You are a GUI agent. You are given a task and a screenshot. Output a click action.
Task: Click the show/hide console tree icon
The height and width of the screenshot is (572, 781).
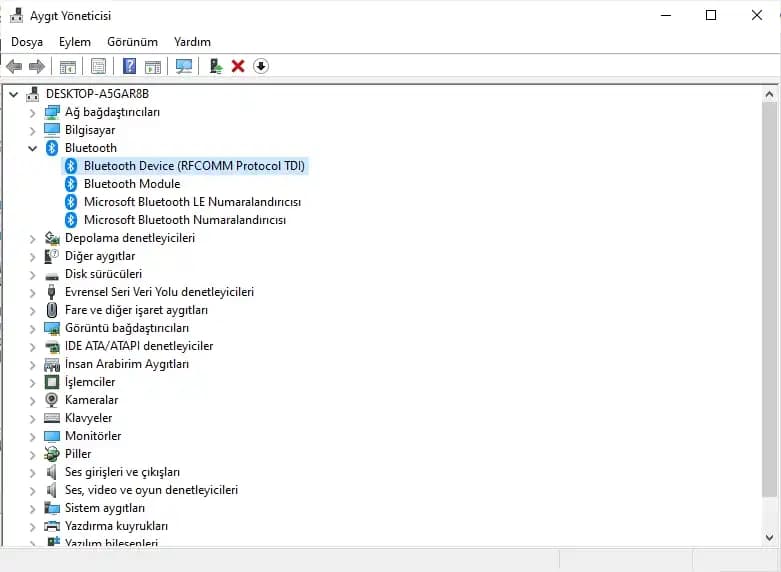click(67, 66)
